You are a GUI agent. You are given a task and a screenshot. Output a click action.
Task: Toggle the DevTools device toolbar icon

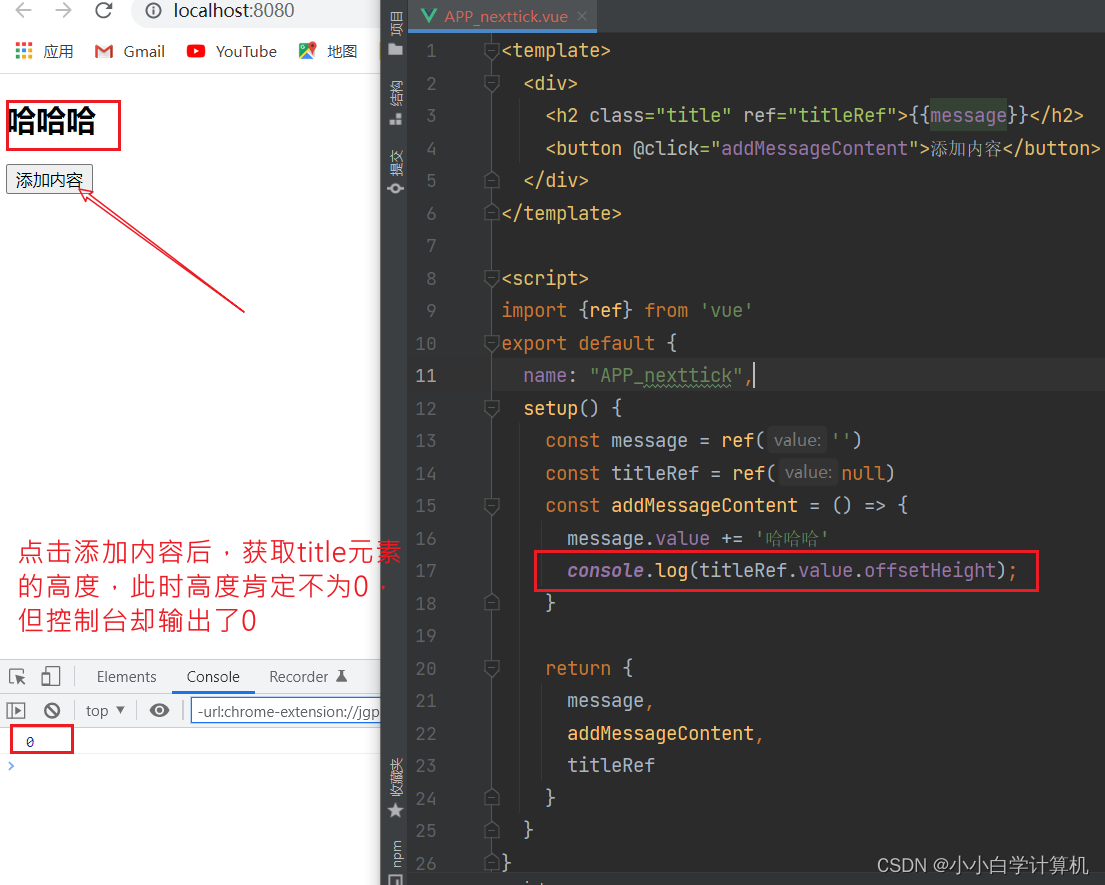click(x=50, y=676)
